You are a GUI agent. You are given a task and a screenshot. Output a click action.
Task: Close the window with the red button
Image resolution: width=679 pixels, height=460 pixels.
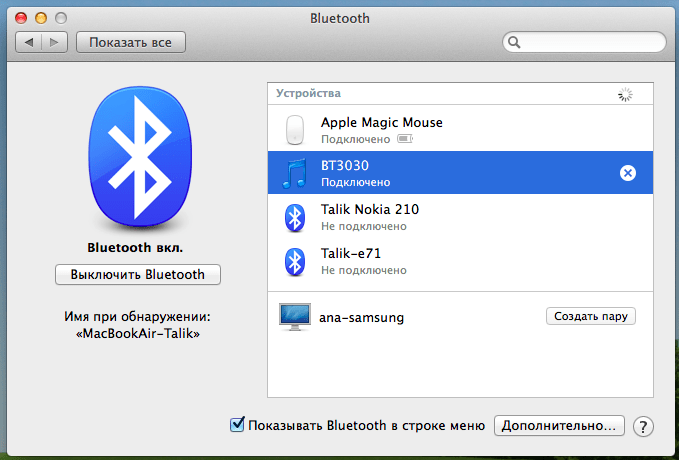pyautogui.click(x=21, y=18)
